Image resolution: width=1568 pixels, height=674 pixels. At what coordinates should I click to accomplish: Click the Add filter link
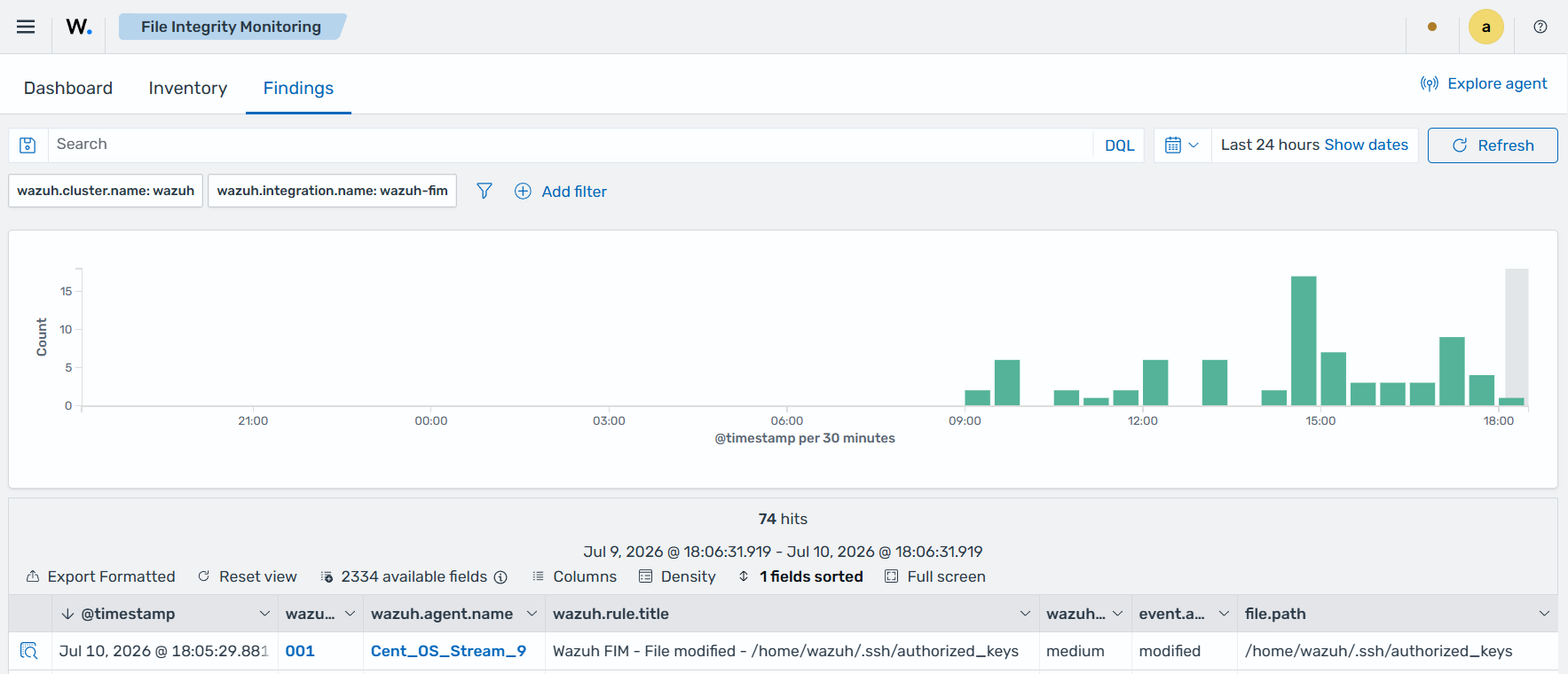(574, 192)
